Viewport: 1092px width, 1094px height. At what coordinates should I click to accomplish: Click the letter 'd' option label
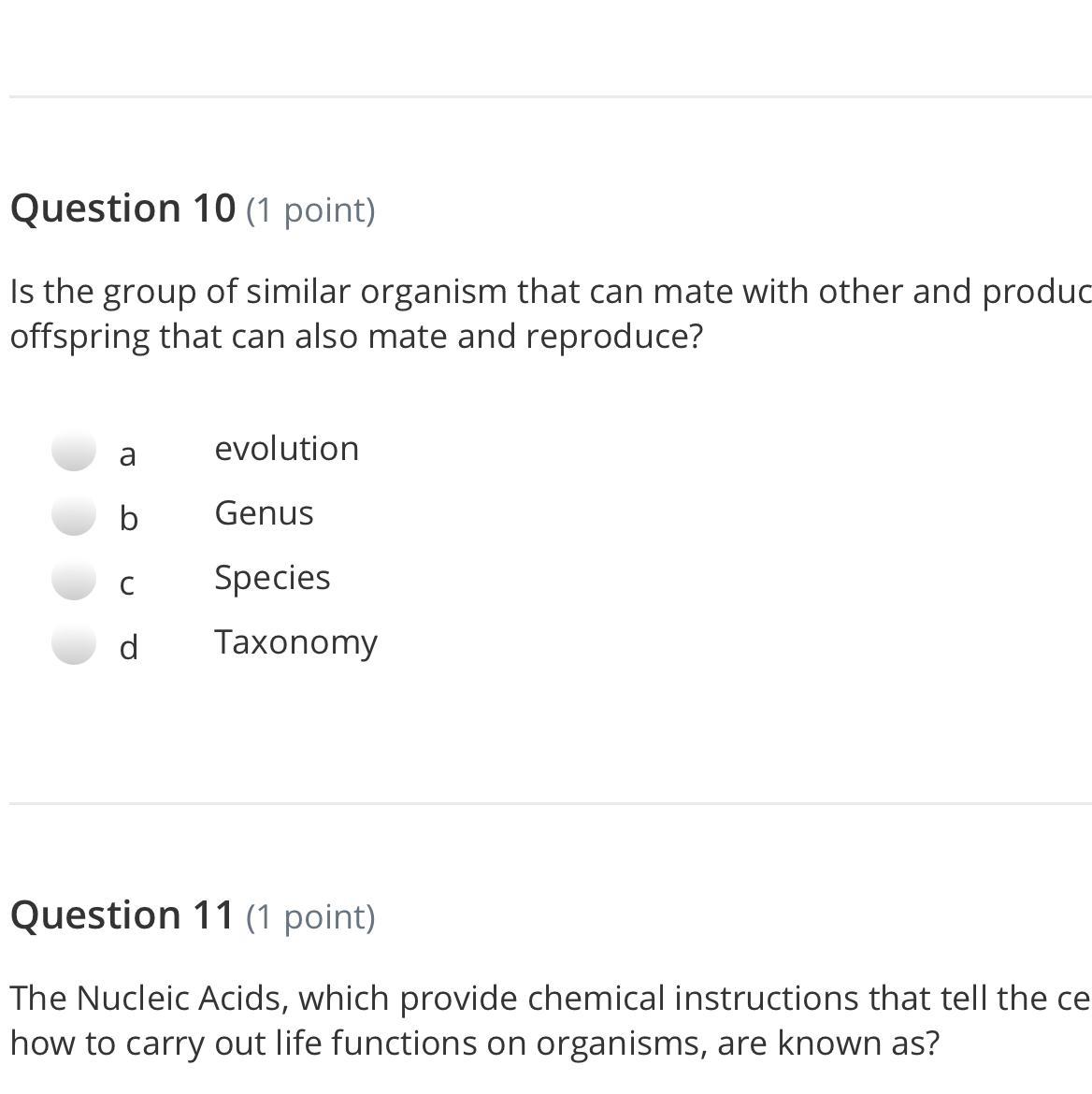128,647
